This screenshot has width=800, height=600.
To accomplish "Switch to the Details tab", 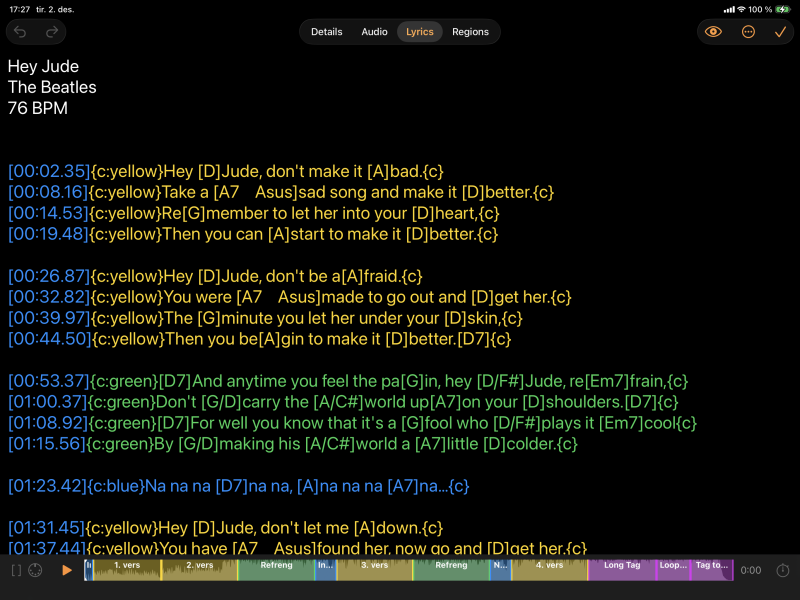I will 326,32.
